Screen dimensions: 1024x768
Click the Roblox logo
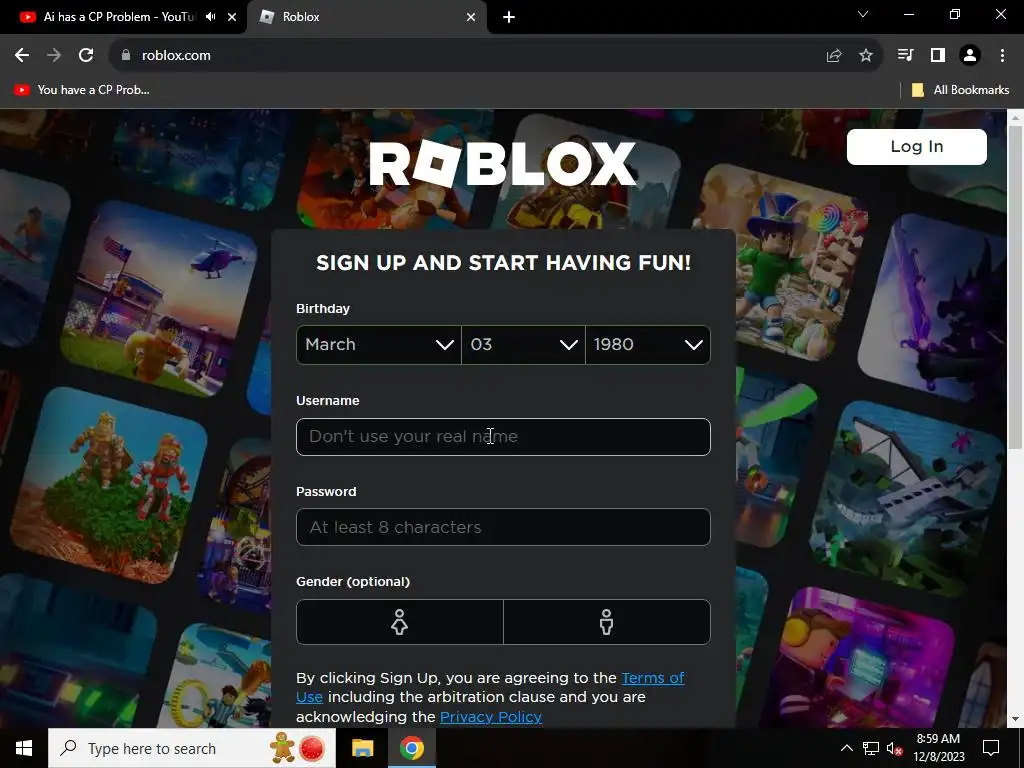[x=502, y=164]
